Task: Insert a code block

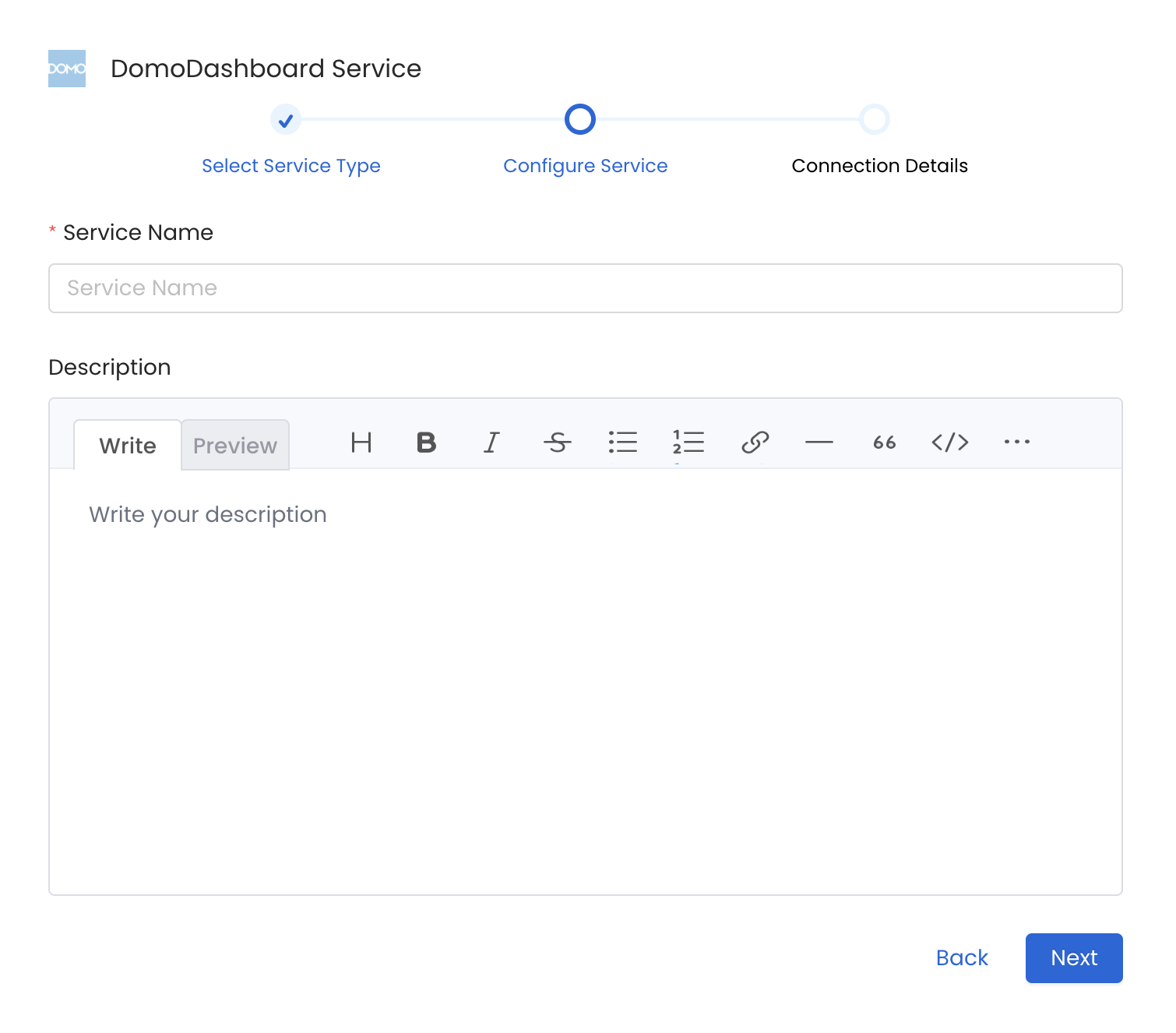Action: [950, 443]
